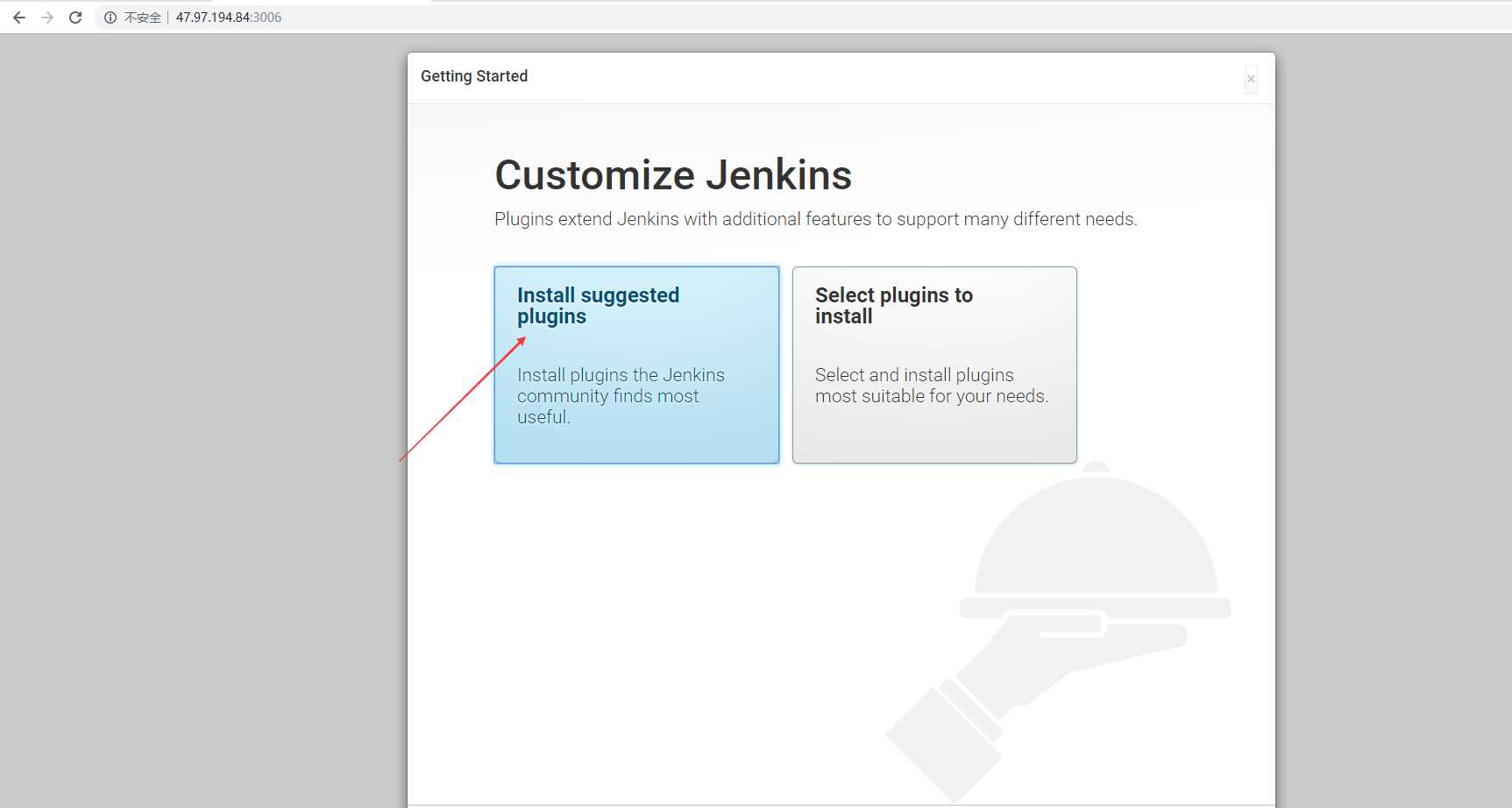Go forward in browser history

47,18
